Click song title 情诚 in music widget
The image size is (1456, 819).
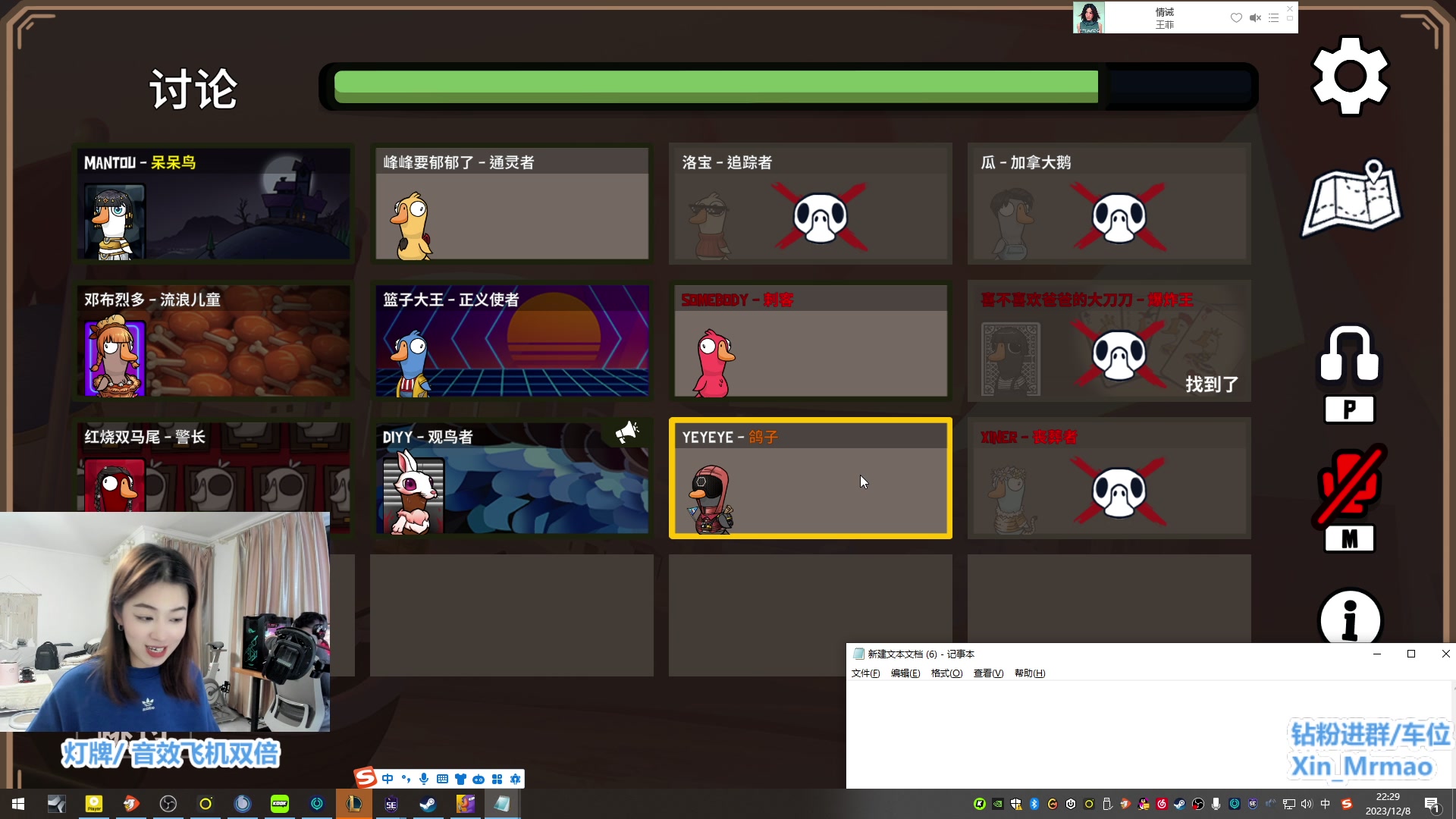(x=1165, y=12)
